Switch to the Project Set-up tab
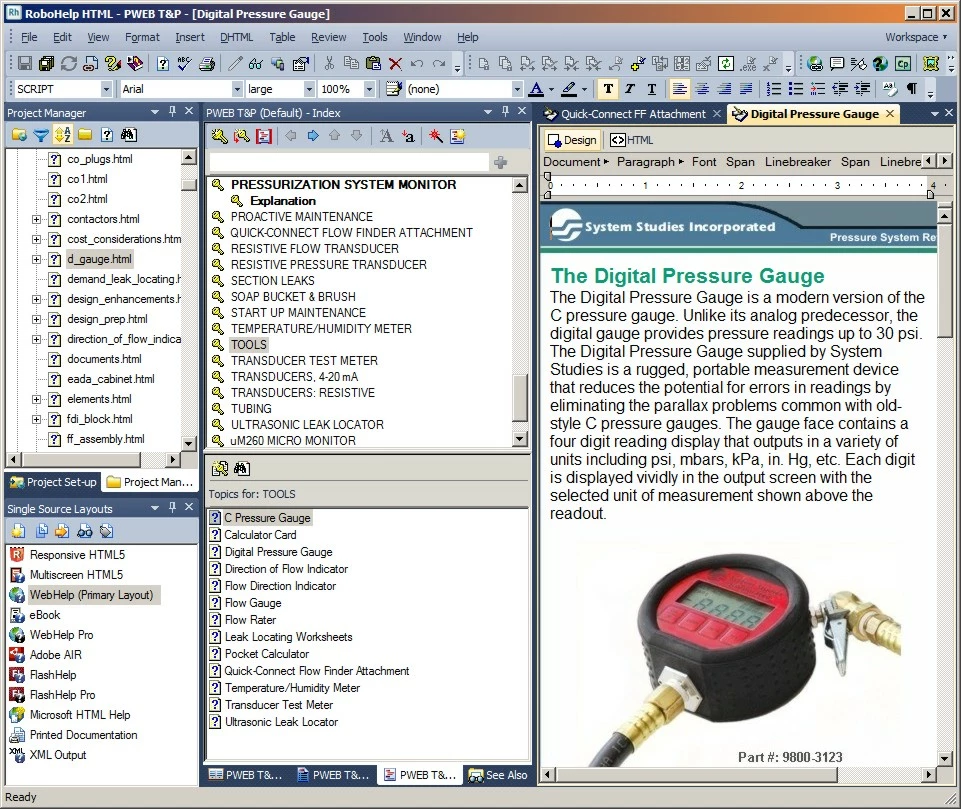Viewport: 961px width, 809px height. tap(53, 482)
